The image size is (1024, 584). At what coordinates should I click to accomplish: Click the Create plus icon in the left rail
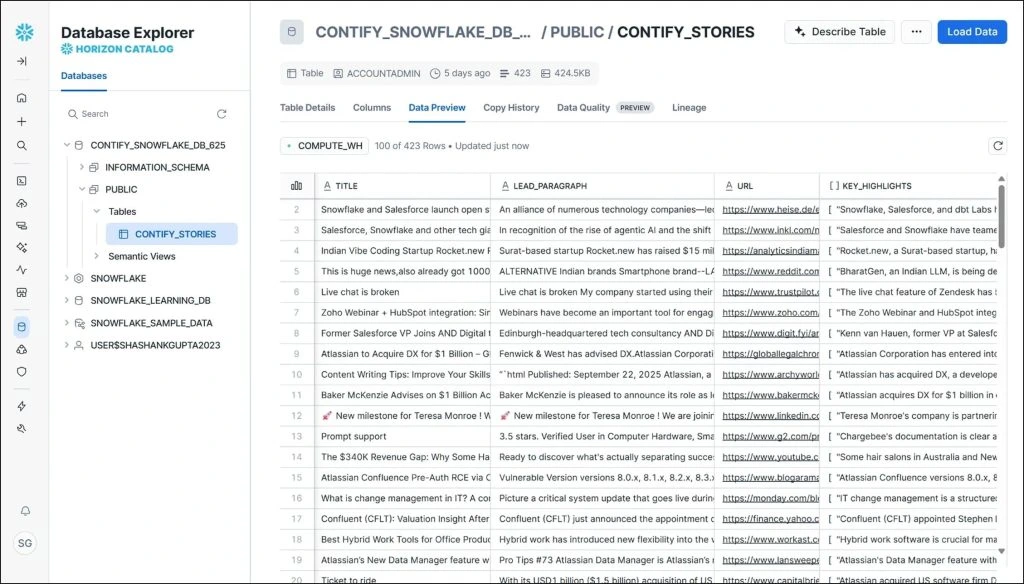pyautogui.click(x=24, y=121)
